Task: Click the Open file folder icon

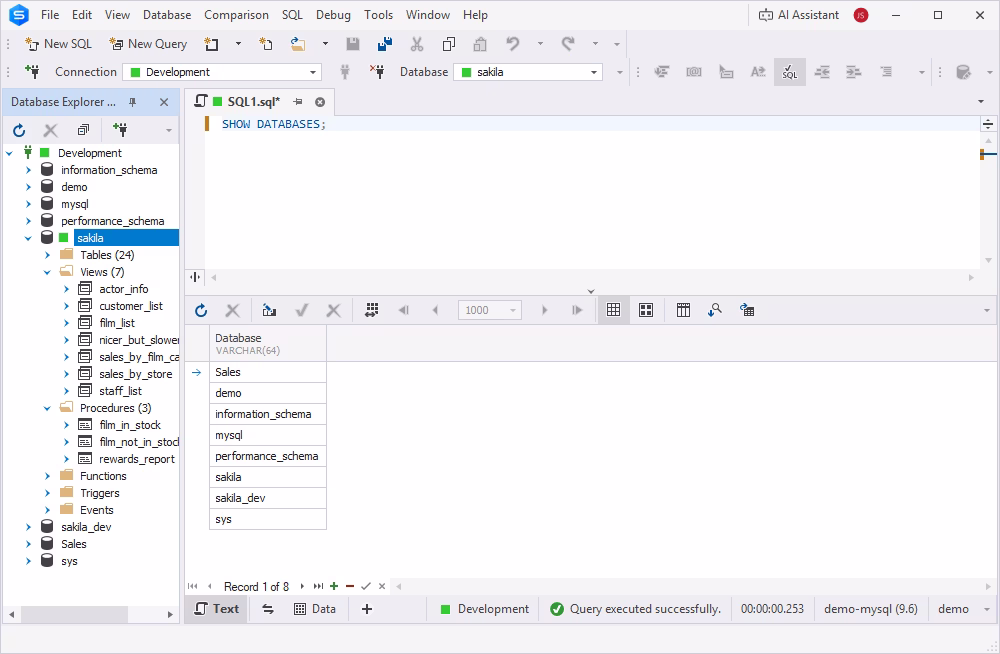Action: click(298, 44)
